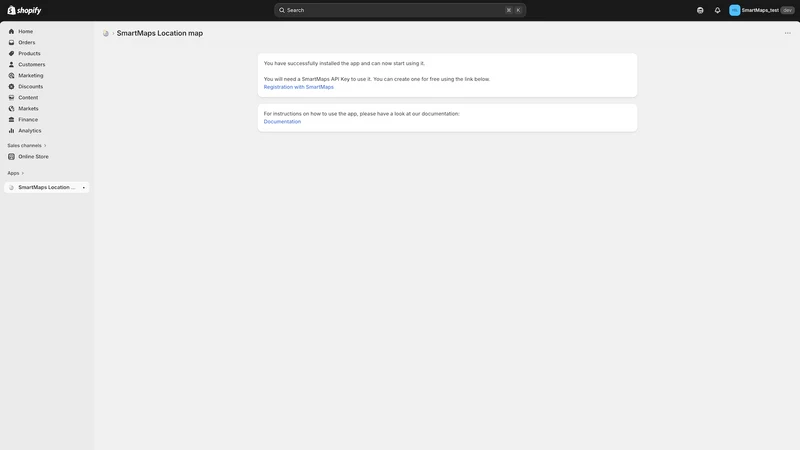This screenshot has width=800, height=450.
Task: Open Analytics section
Action: tap(30, 131)
